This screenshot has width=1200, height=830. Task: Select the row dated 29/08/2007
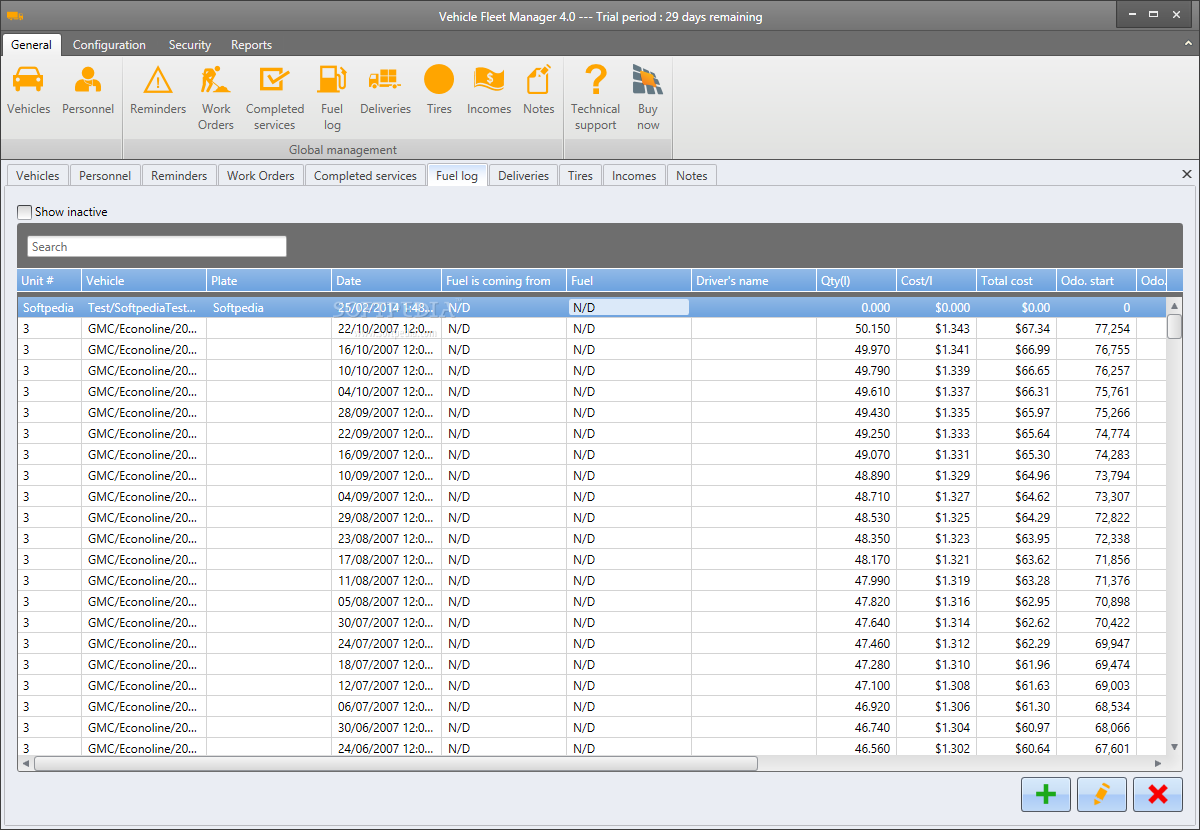click(x=592, y=517)
